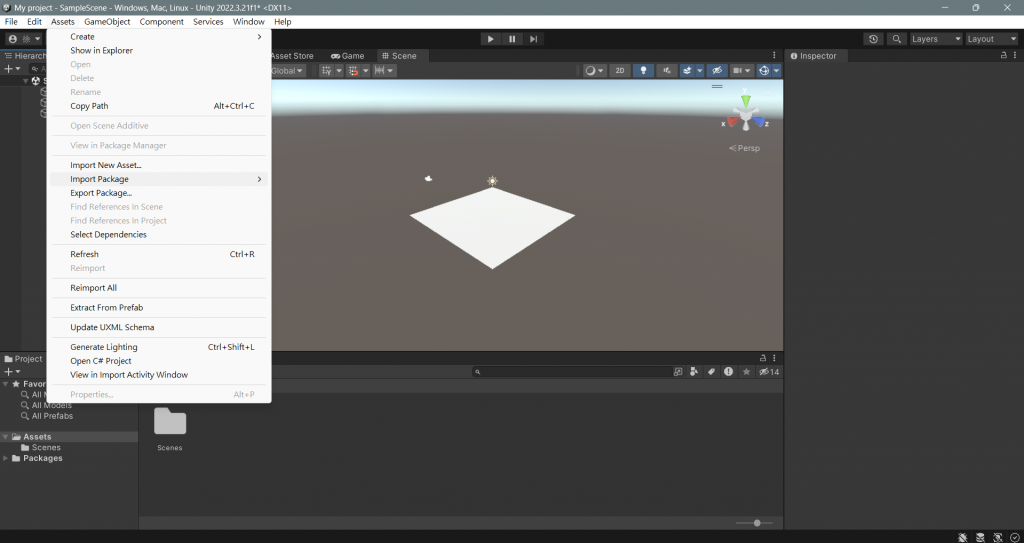The width and height of the screenshot is (1024, 543).
Task: Expand the Packages folder in Project tree
Action: [6, 458]
